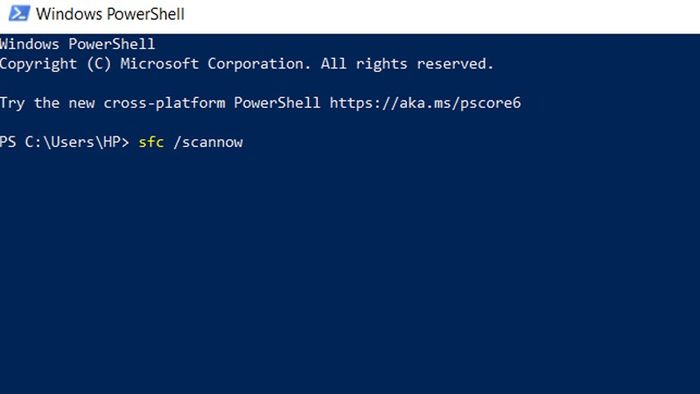Open the PowerShell icon system menu
Viewport: 700px width, 394px height.
19,13
